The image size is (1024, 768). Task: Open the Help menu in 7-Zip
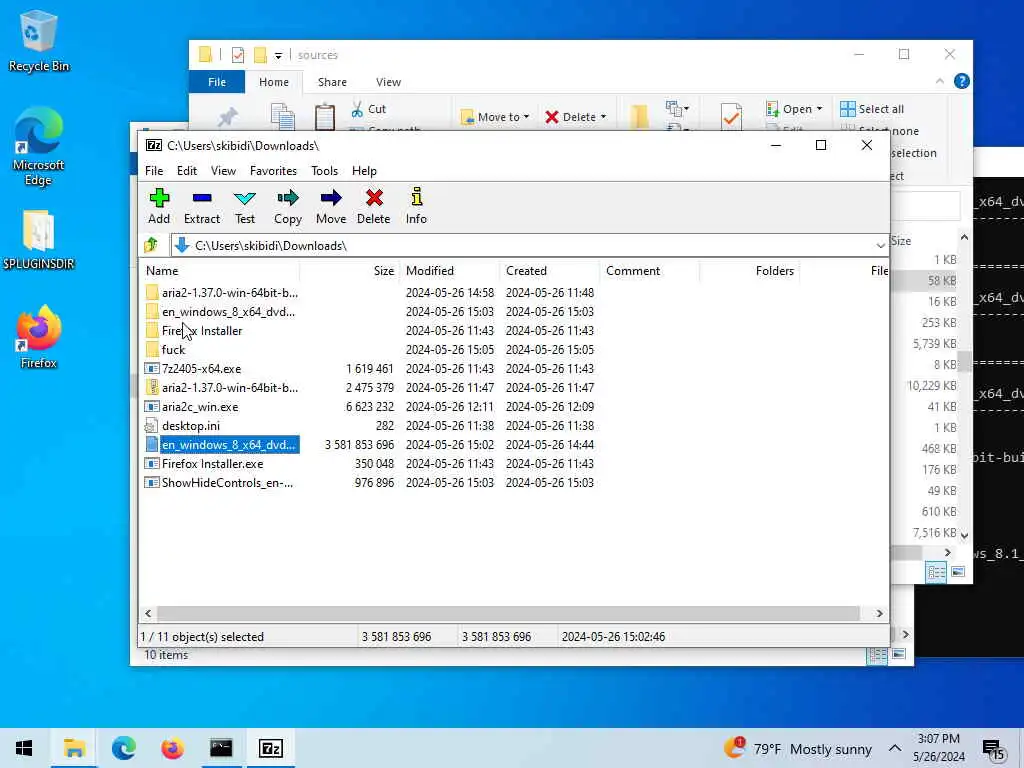tap(364, 170)
